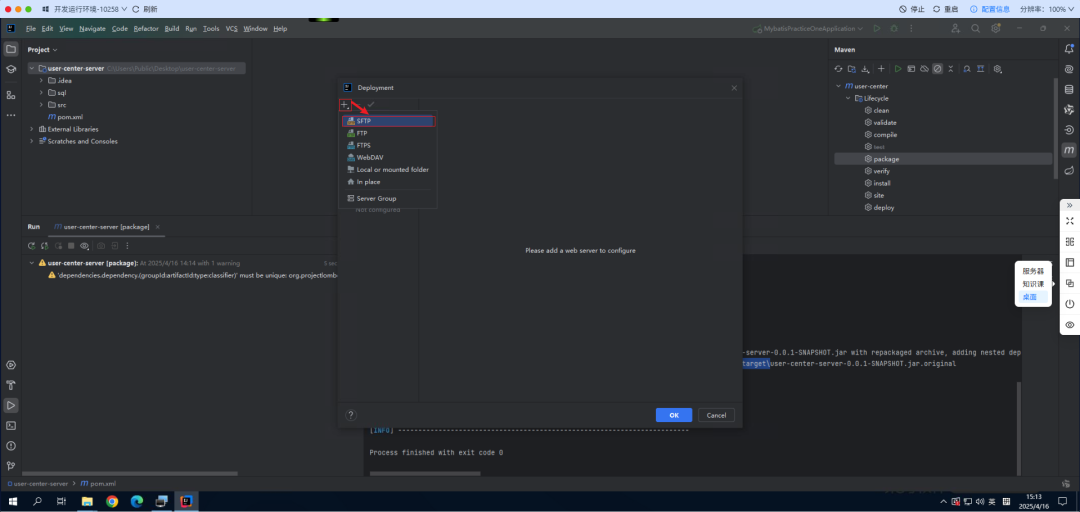This screenshot has width=1080, height=512.
Task: Open 配置信息 configuration info link
Action: [990, 9]
